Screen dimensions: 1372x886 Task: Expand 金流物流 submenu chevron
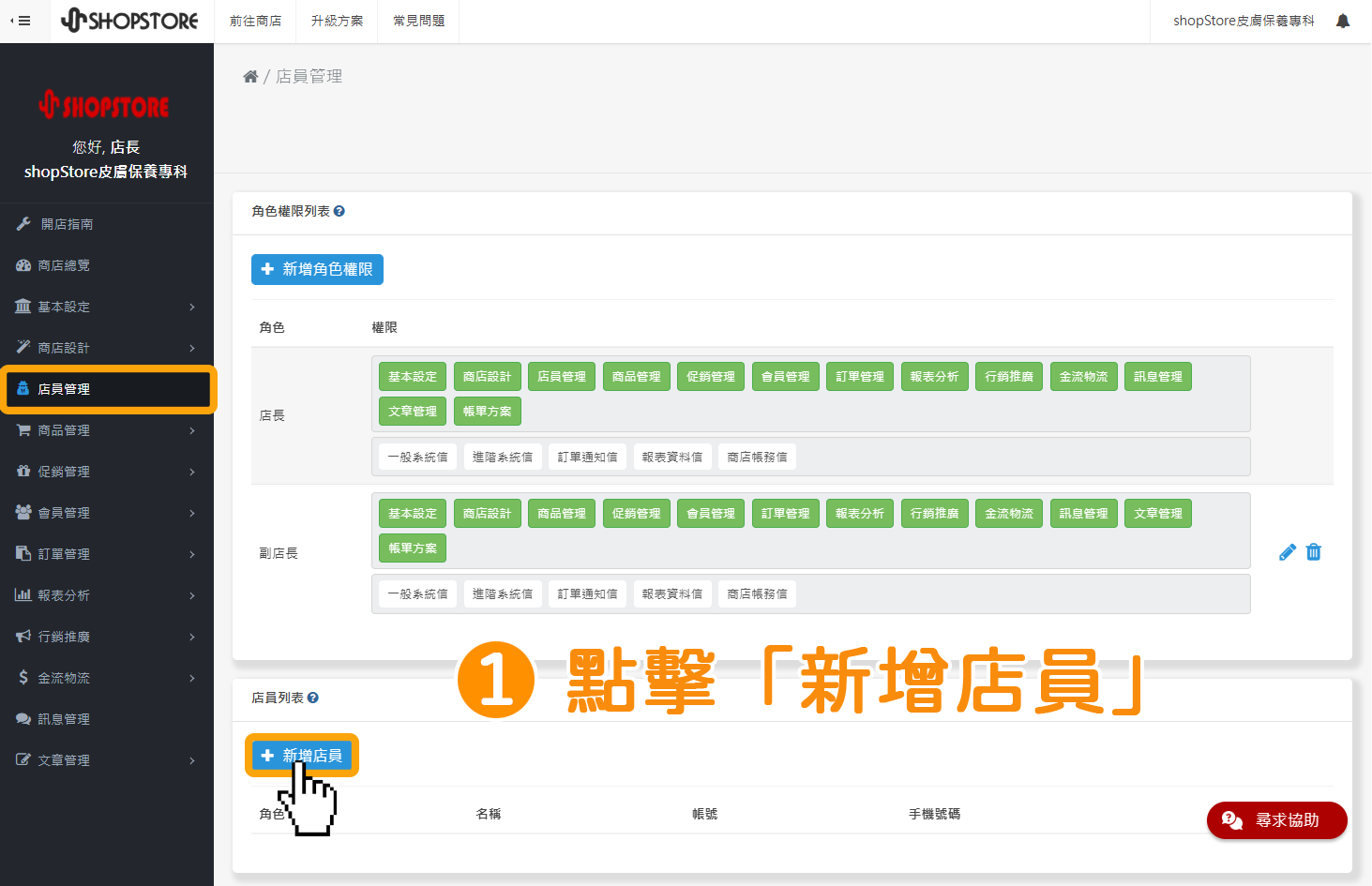click(192, 678)
